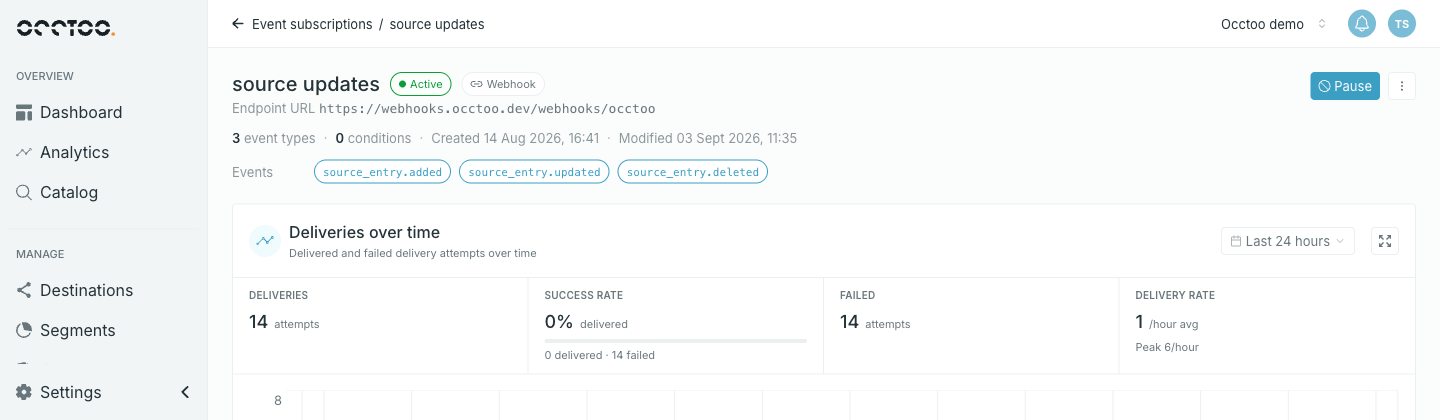The image size is (1440, 420).
Task: Open the three-dot more options menu
Action: point(1402,86)
